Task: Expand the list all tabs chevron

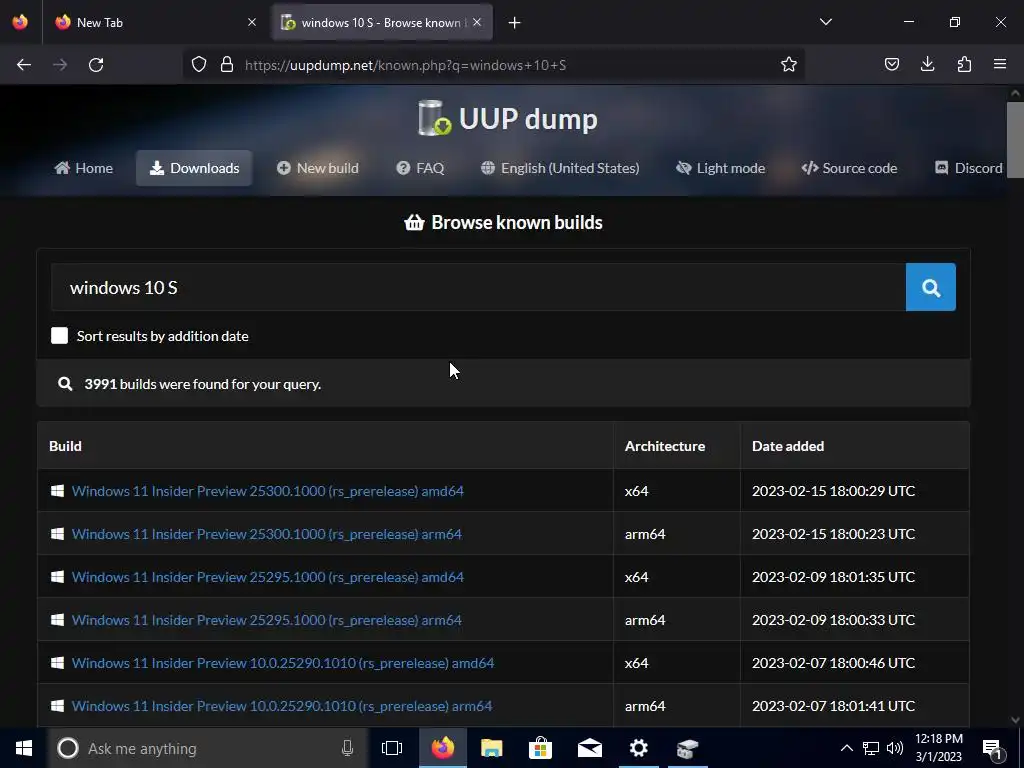Action: (825, 22)
